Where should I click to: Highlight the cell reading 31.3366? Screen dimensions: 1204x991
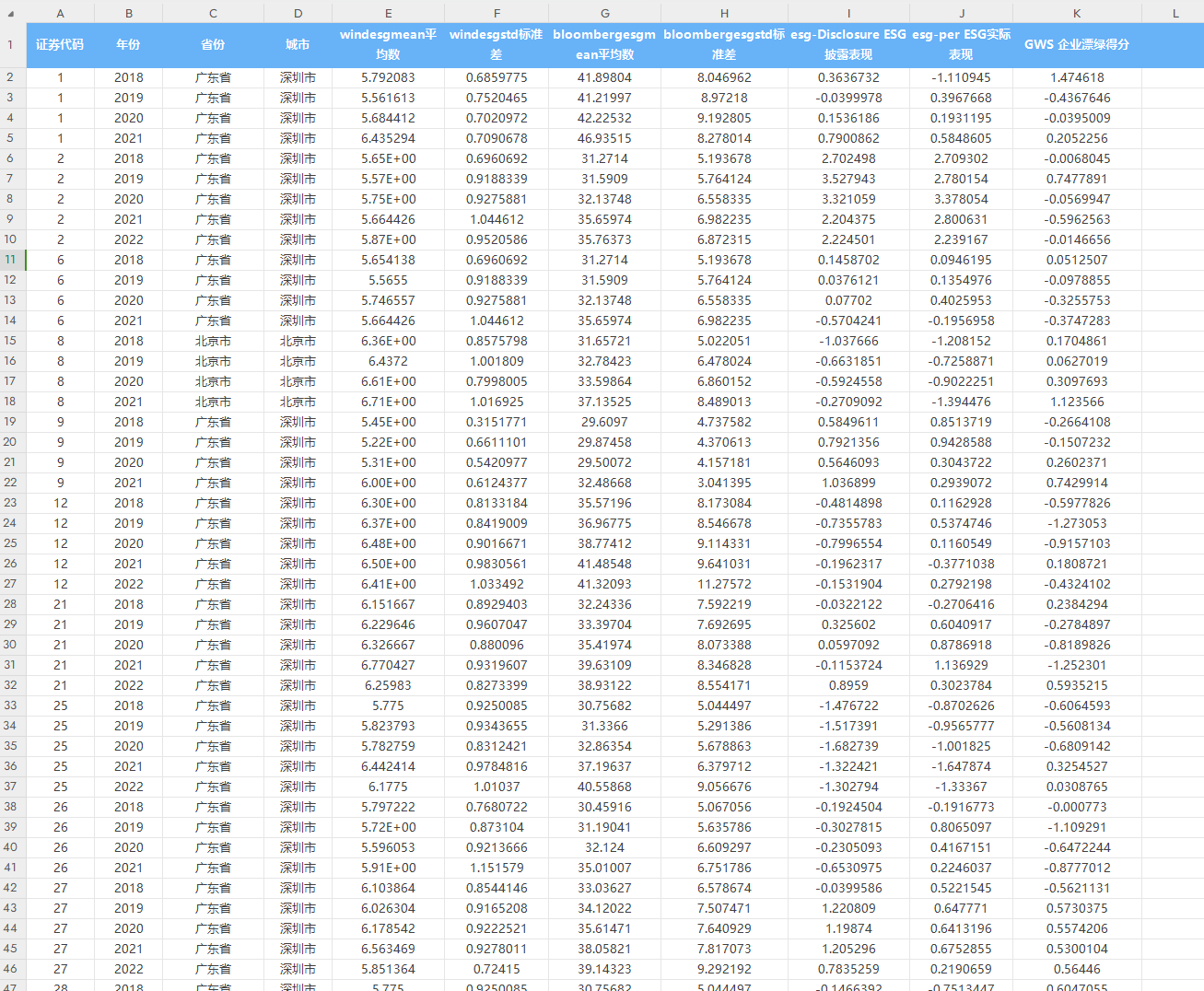tap(605, 726)
